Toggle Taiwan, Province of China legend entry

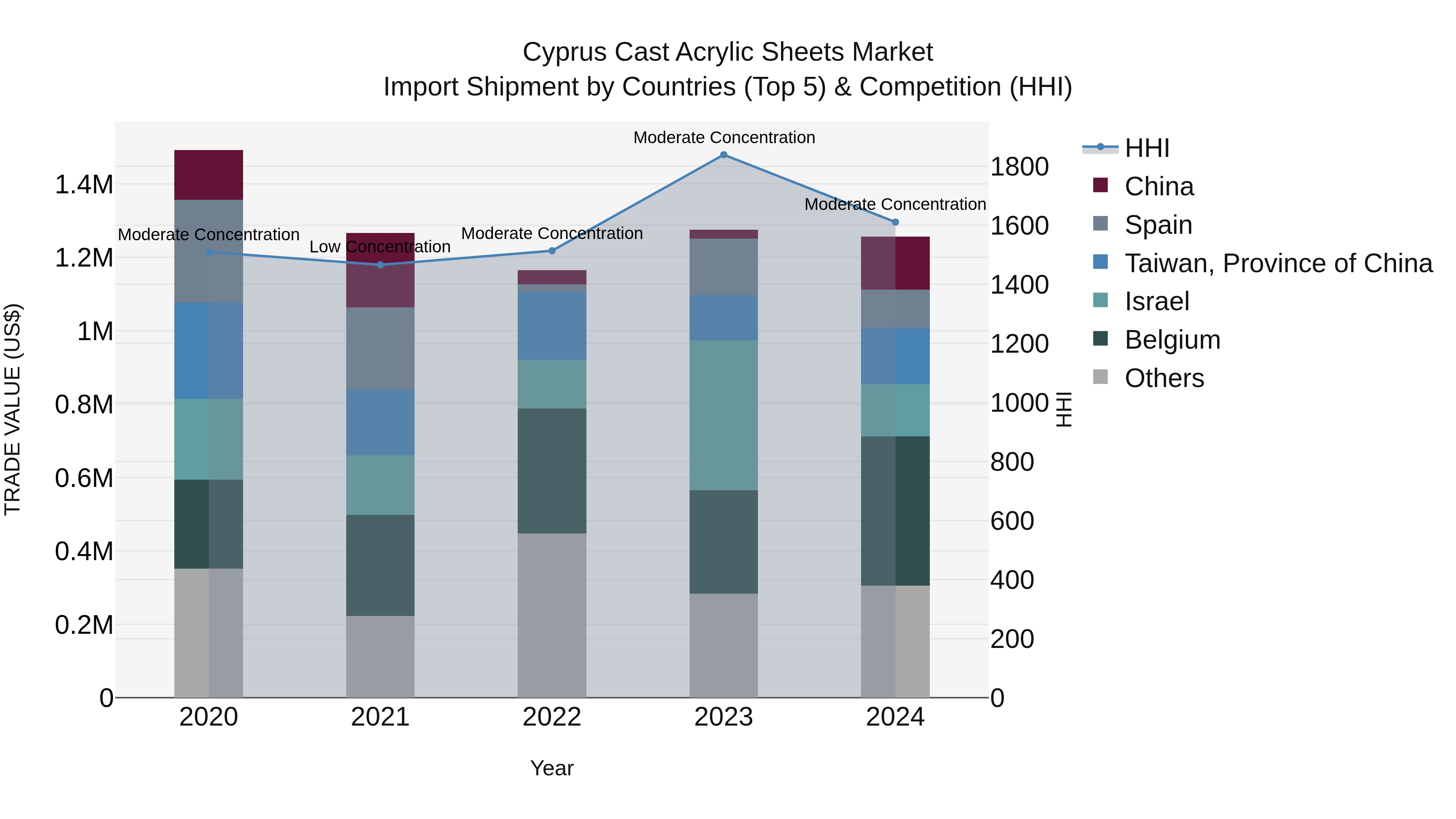pos(1263,263)
